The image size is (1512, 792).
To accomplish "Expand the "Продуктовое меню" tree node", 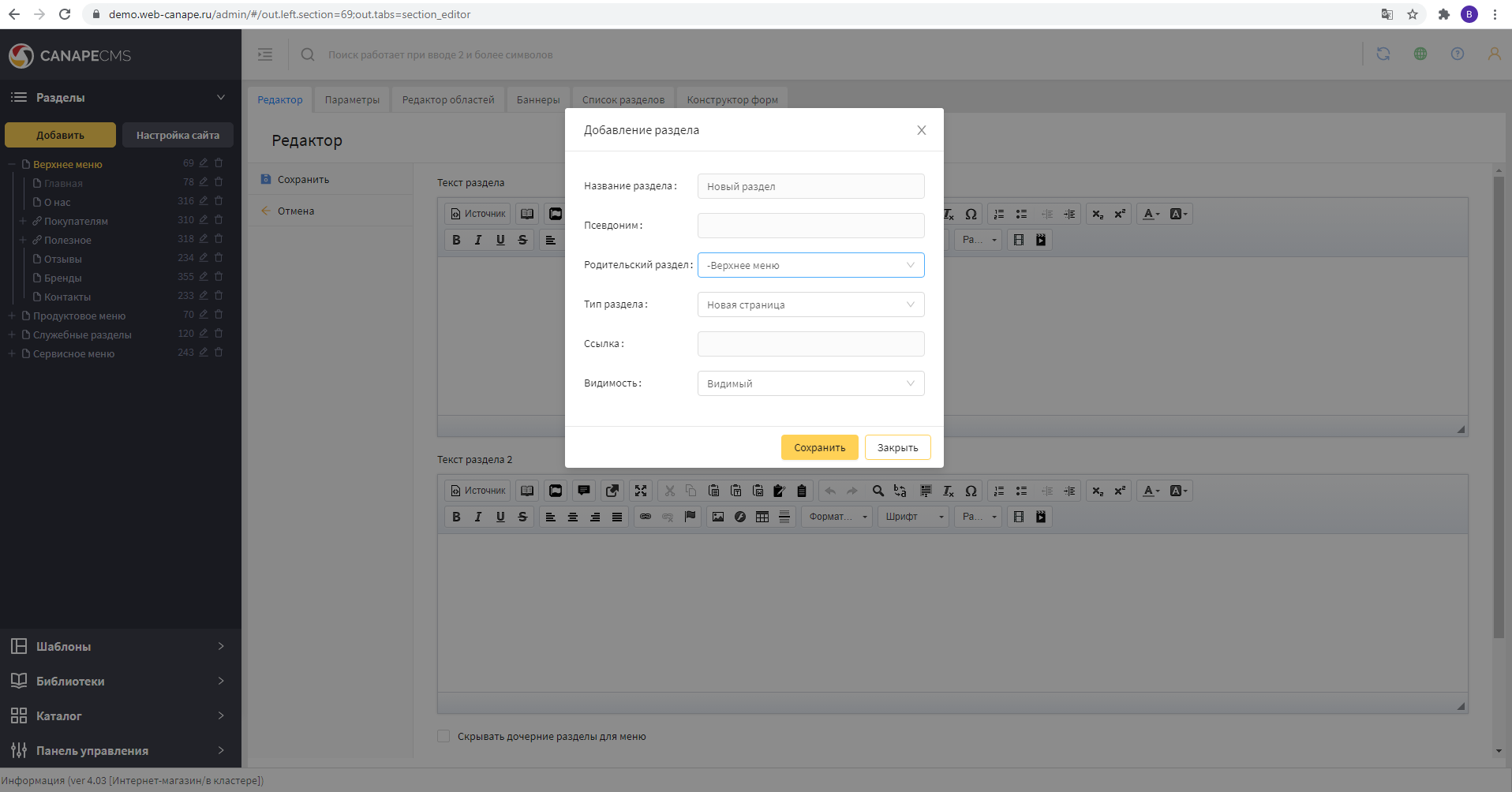I will coord(12,316).
